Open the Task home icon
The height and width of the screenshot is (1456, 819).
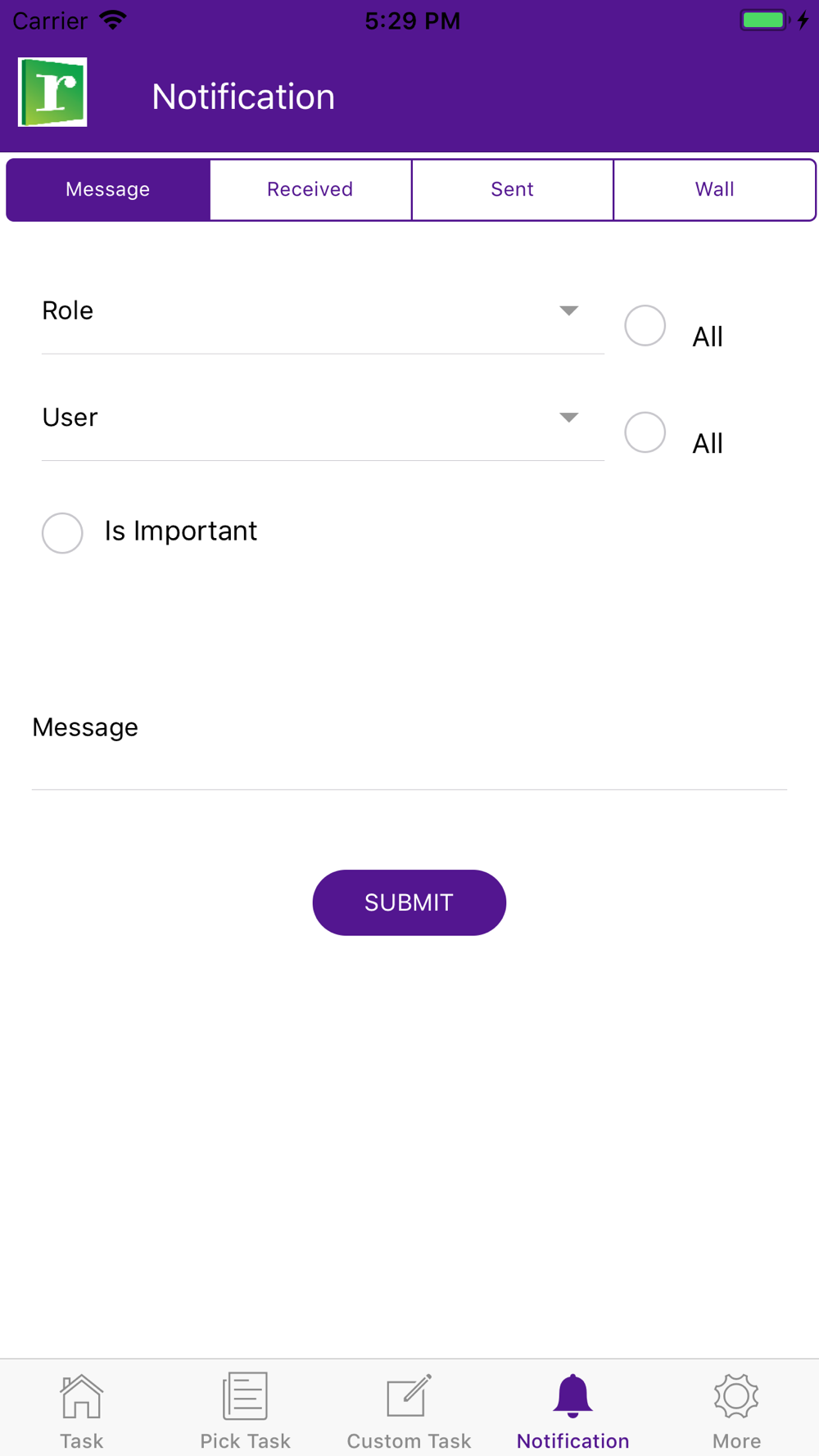81,1396
